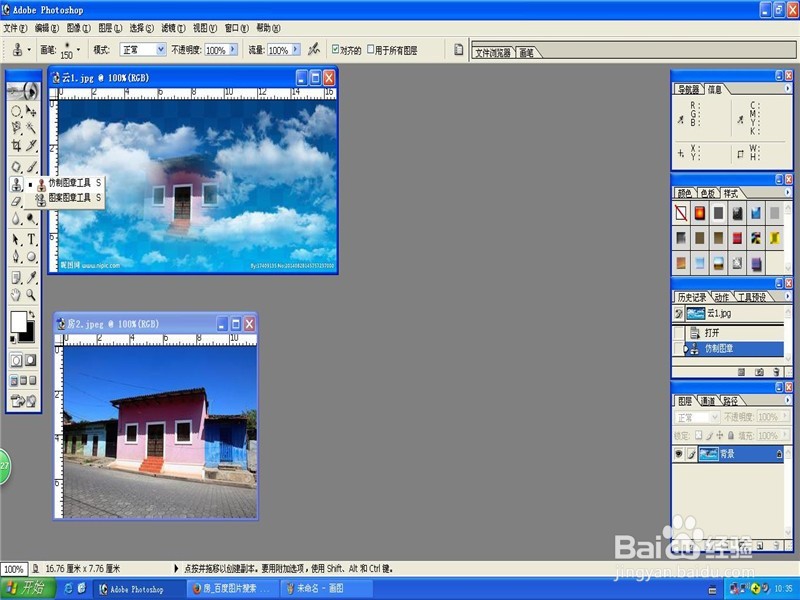The width and height of the screenshot is (800, 600).
Task: Open 房_百度图片搜索 taskbar browser window
Action: tap(232, 588)
